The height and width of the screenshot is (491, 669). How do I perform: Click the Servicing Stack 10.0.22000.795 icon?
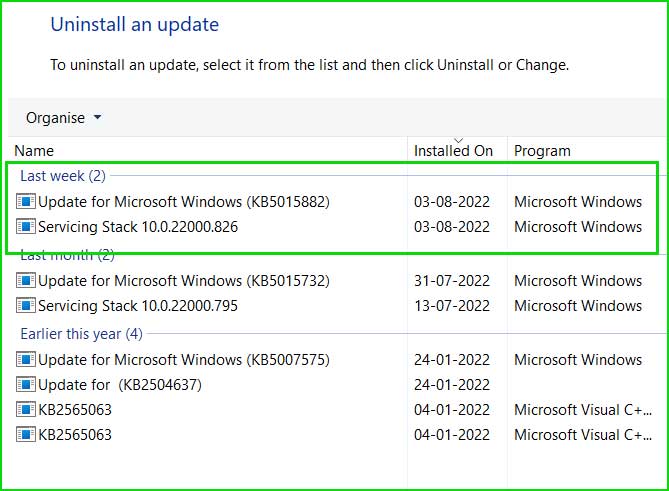(x=26, y=305)
